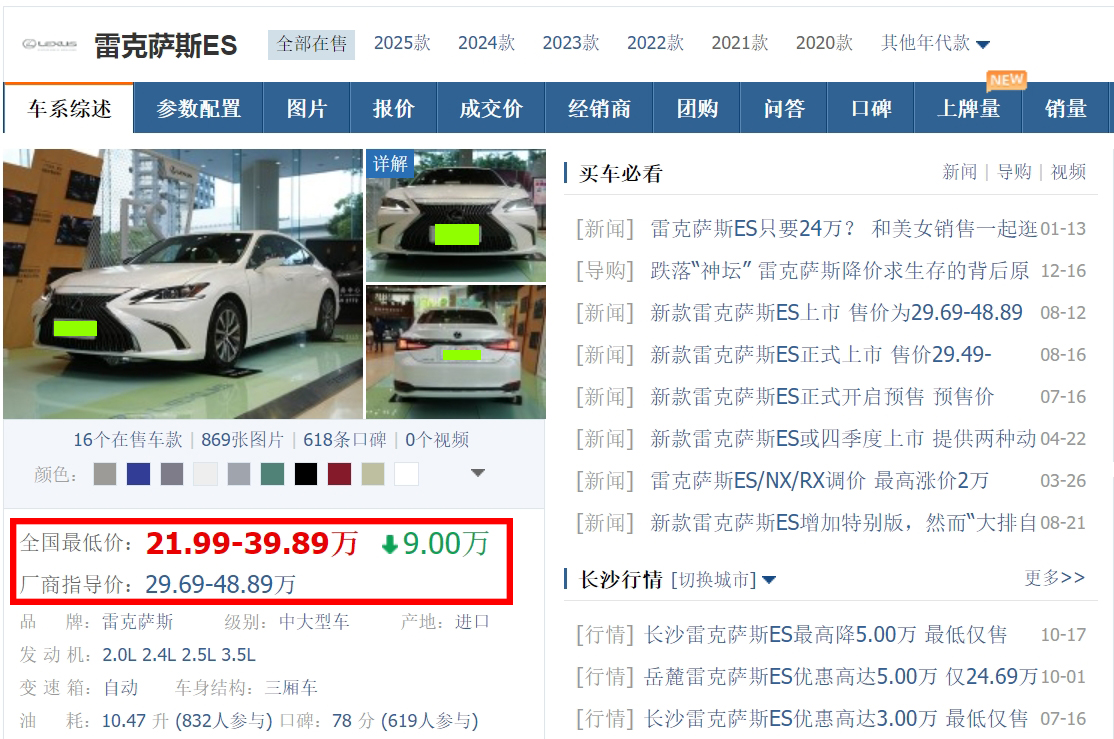
Task: Open 618条口碑 link
Action: 345,440
